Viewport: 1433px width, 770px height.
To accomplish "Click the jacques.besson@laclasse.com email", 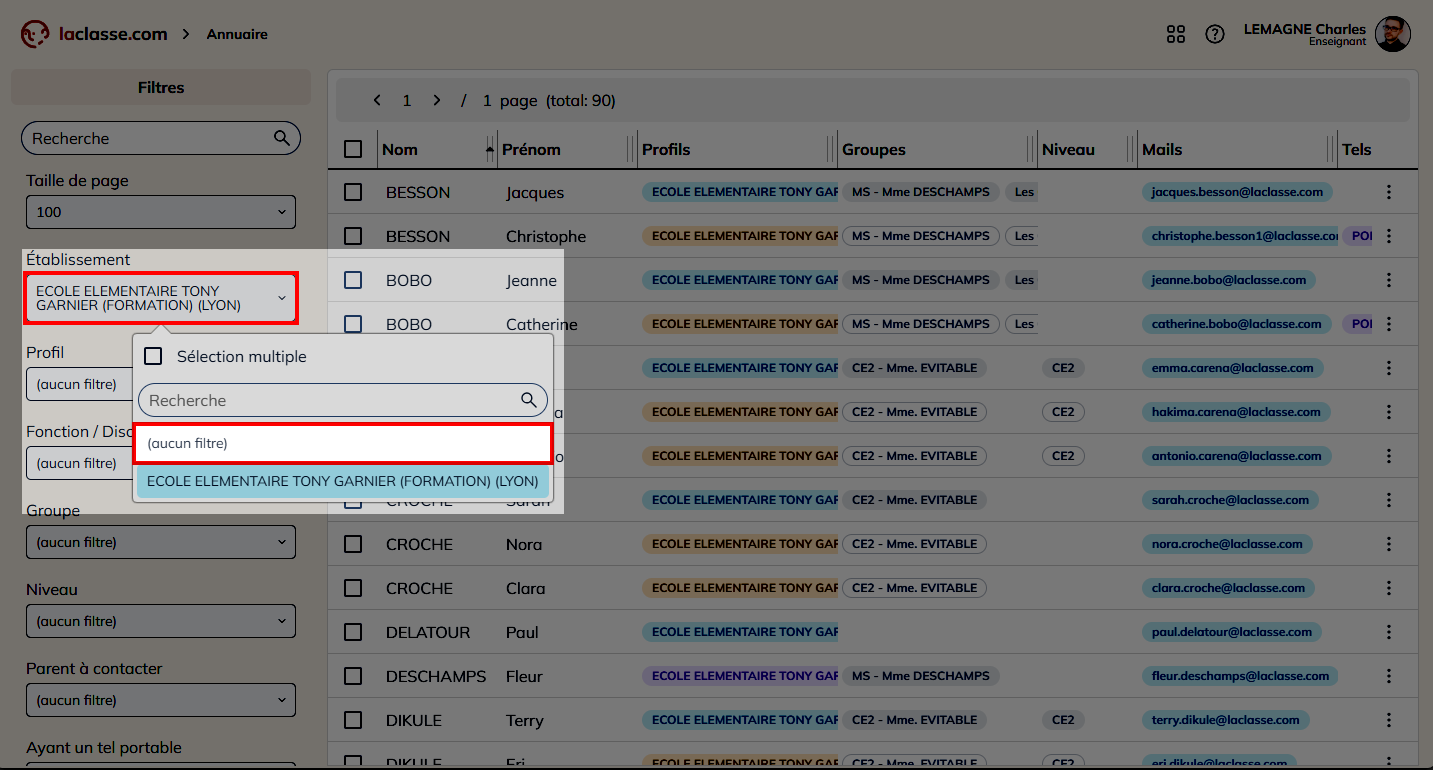I will tap(1236, 192).
